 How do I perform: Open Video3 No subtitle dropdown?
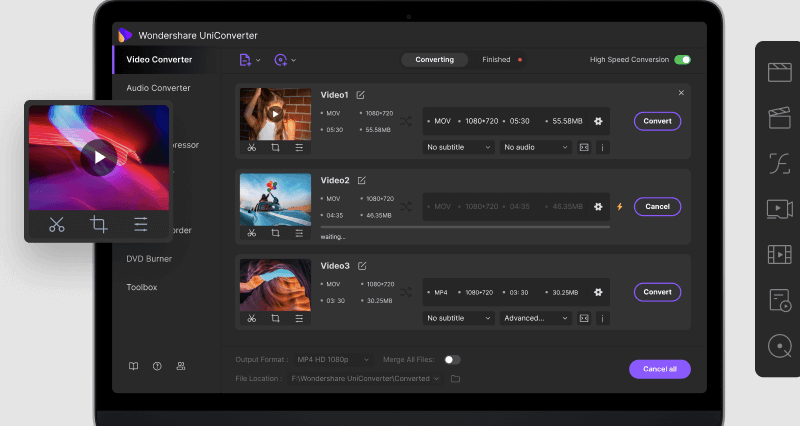[x=458, y=318]
